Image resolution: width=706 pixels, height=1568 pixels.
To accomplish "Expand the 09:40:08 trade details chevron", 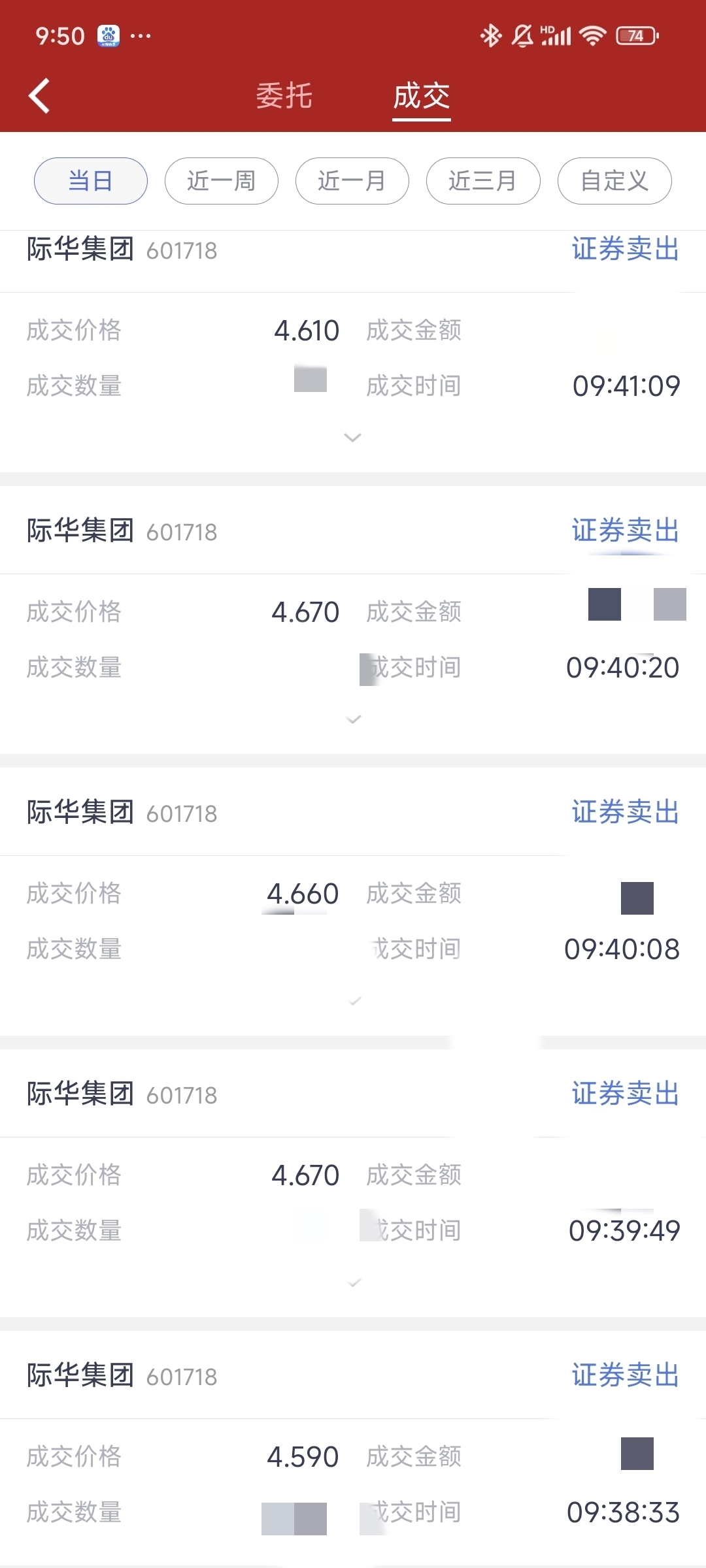I will (355, 1001).
